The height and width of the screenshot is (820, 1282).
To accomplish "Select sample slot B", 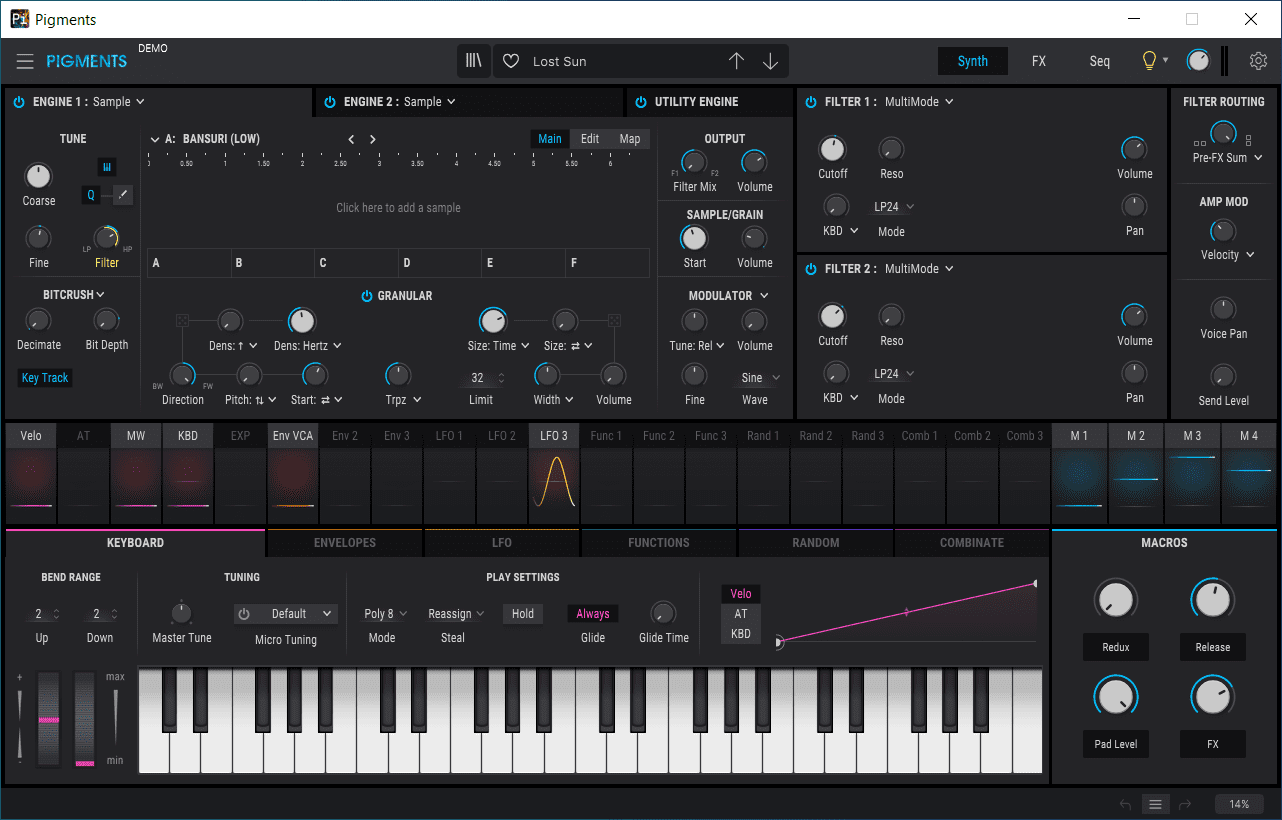I will coord(272,263).
